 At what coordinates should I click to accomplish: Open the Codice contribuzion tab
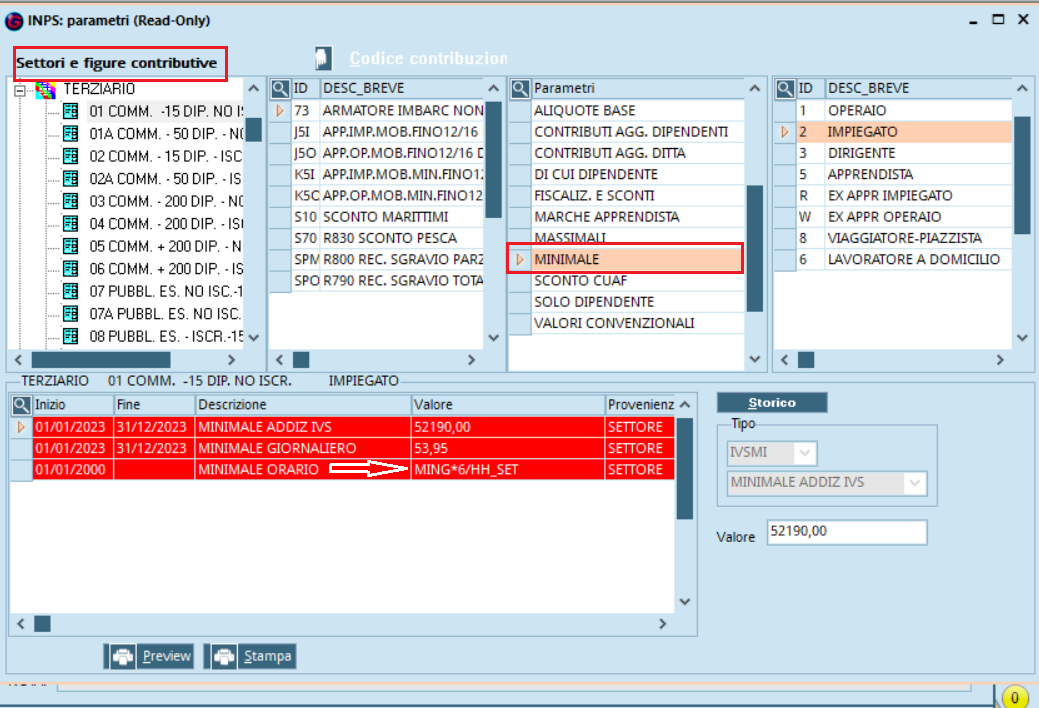(428, 58)
